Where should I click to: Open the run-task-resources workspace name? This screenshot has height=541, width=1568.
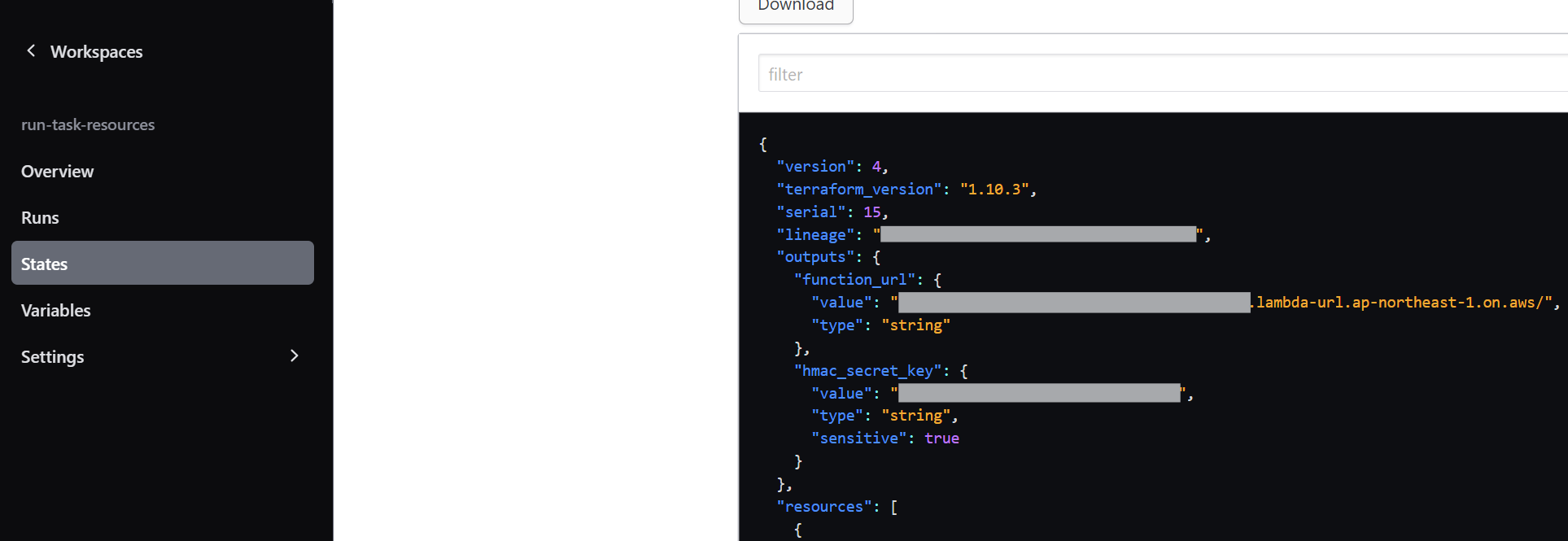pyautogui.click(x=88, y=124)
